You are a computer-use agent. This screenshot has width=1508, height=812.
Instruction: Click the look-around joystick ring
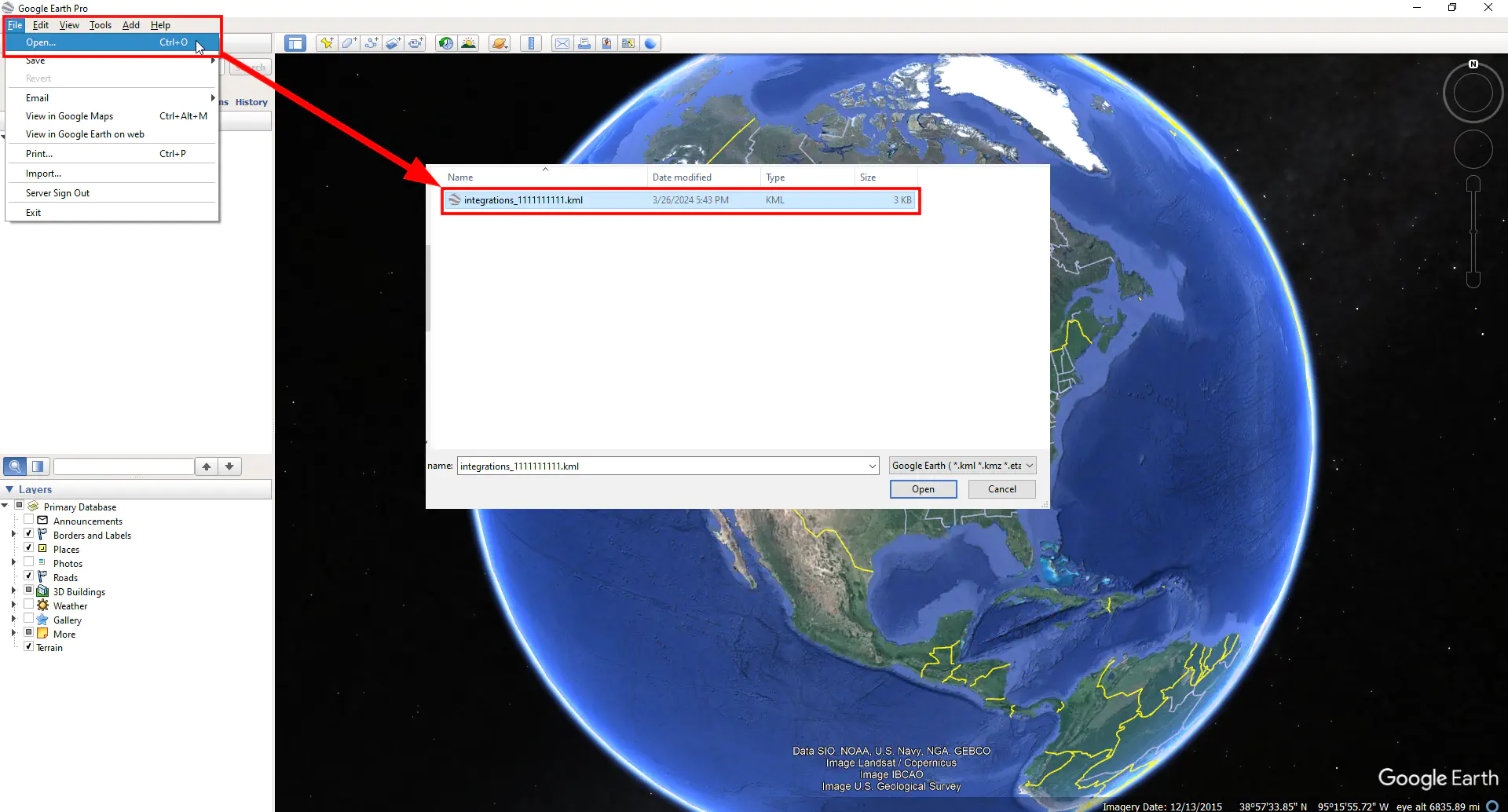pyautogui.click(x=1473, y=93)
